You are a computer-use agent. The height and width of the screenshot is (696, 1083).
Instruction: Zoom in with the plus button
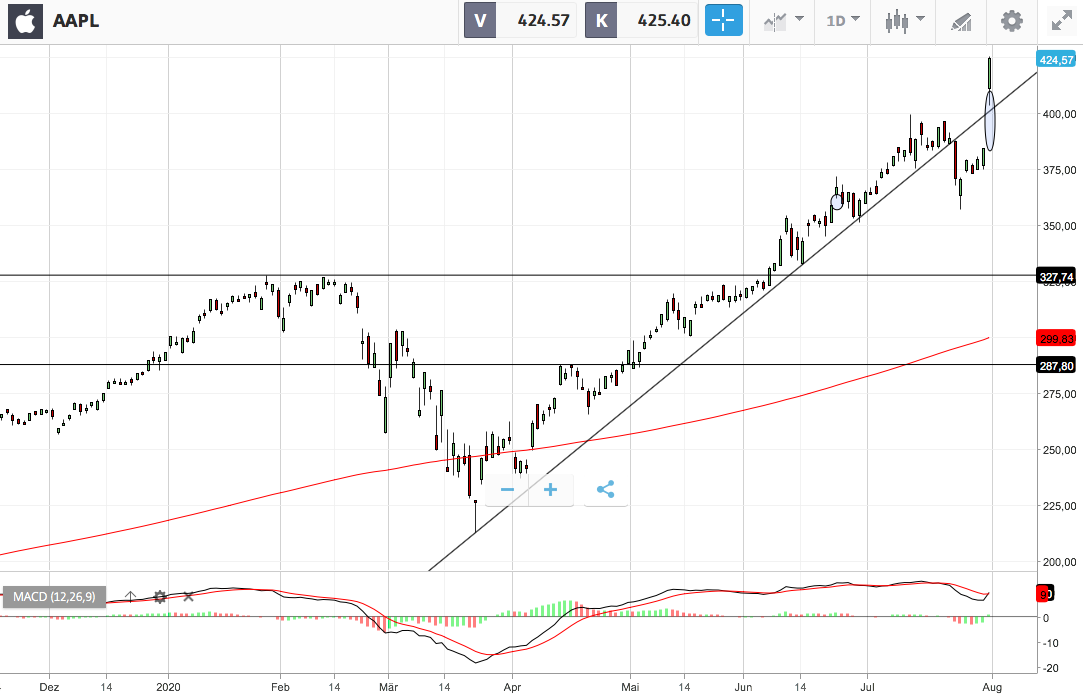[550, 490]
